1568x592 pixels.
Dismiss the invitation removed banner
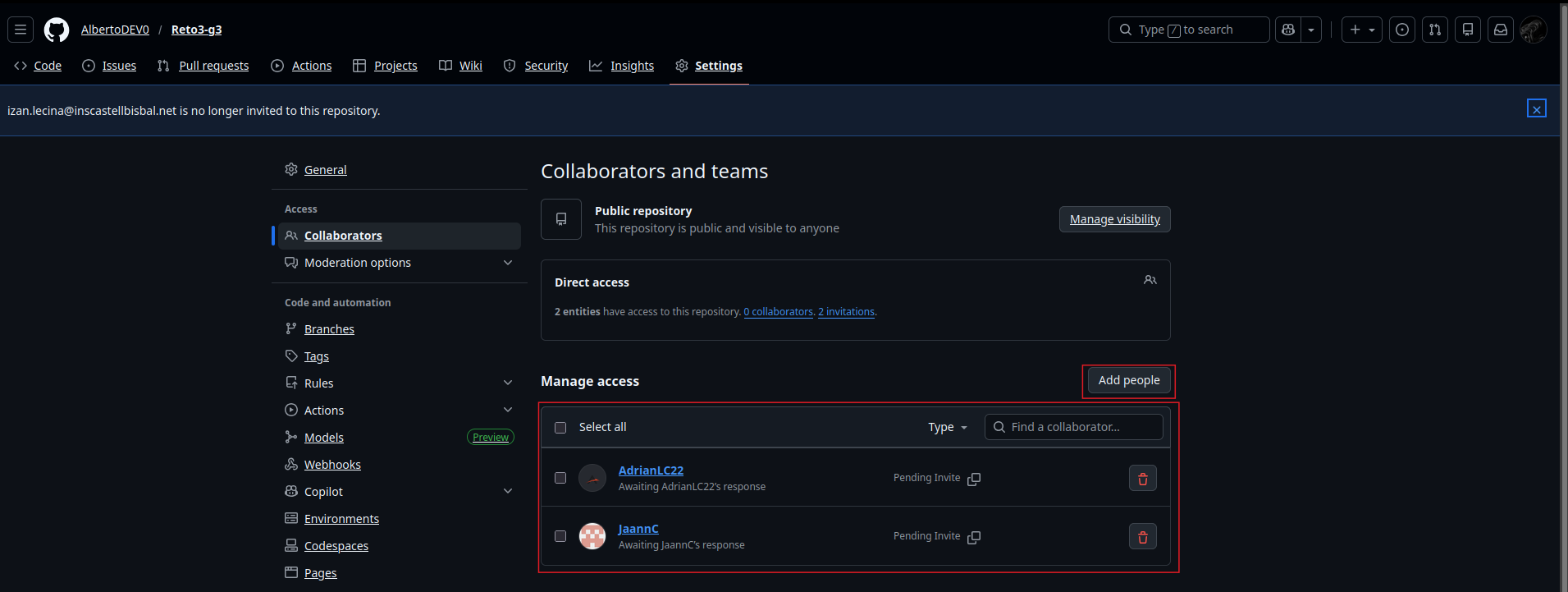(x=1536, y=109)
